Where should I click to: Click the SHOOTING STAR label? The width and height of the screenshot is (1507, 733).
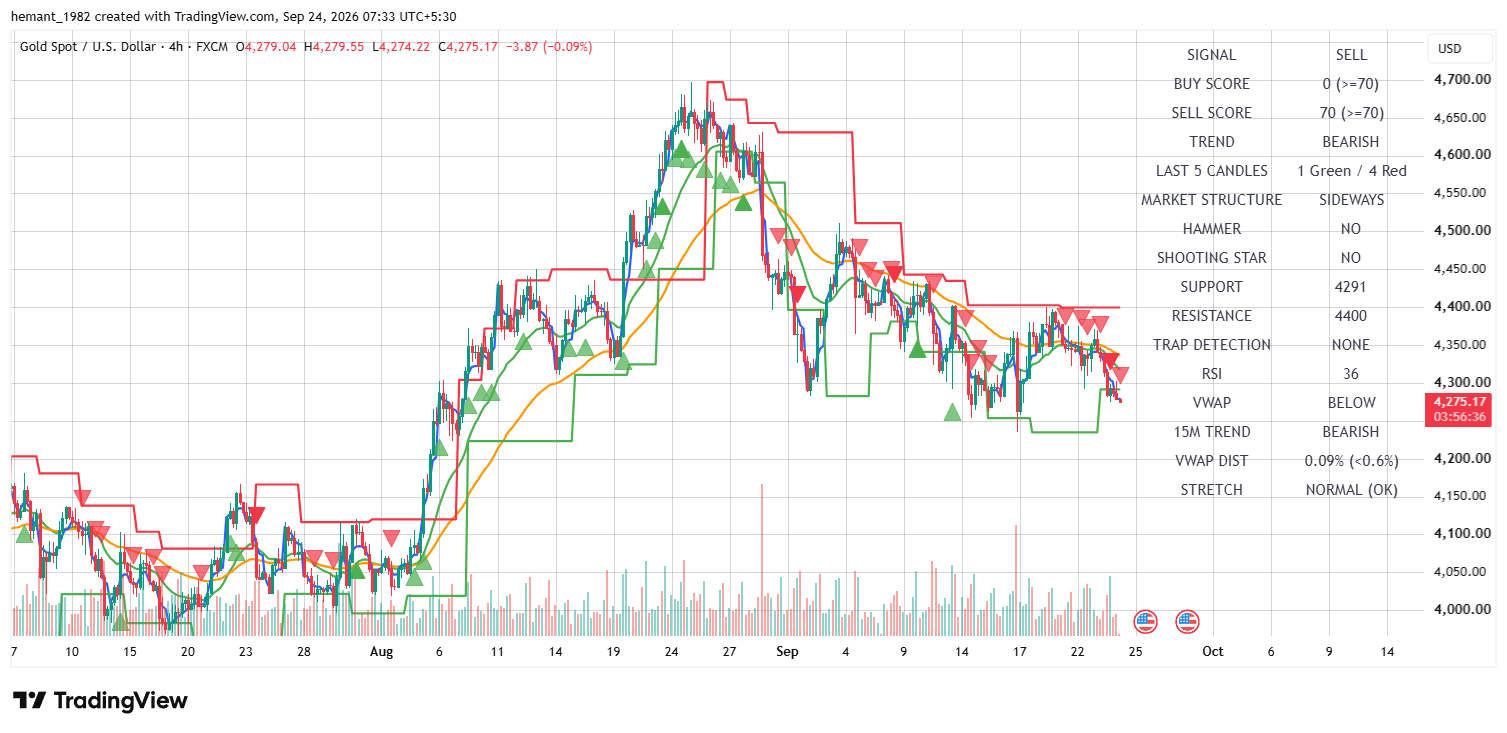pos(1211,258)
